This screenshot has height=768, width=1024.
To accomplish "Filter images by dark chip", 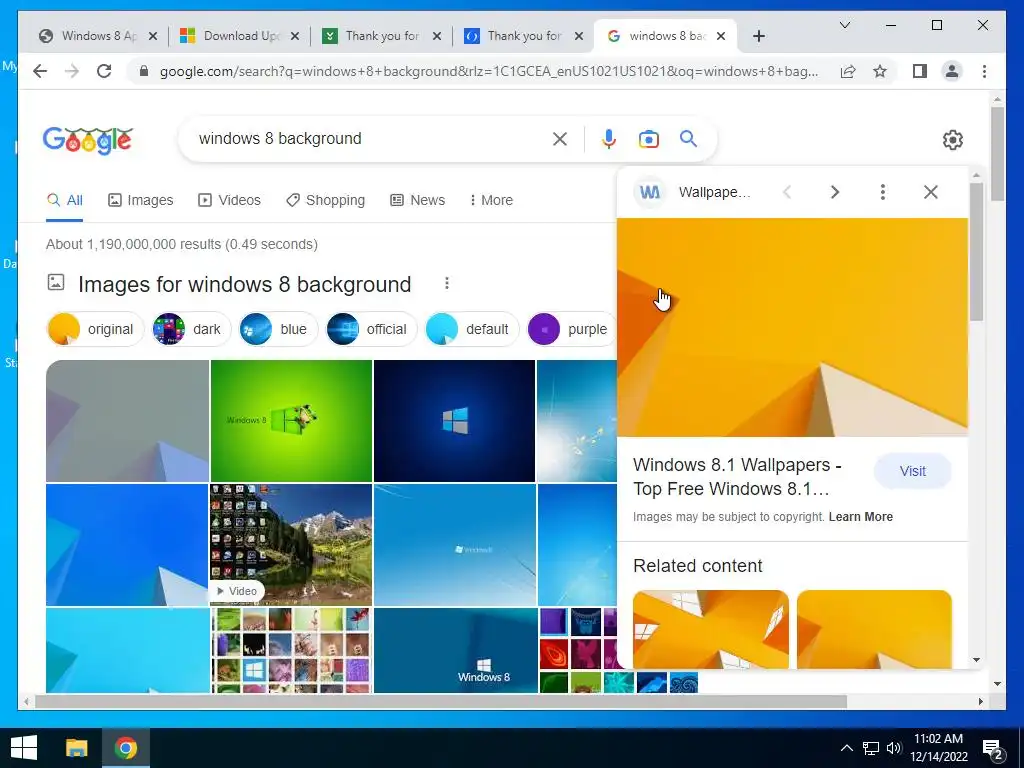I will [x=191, y=329].
